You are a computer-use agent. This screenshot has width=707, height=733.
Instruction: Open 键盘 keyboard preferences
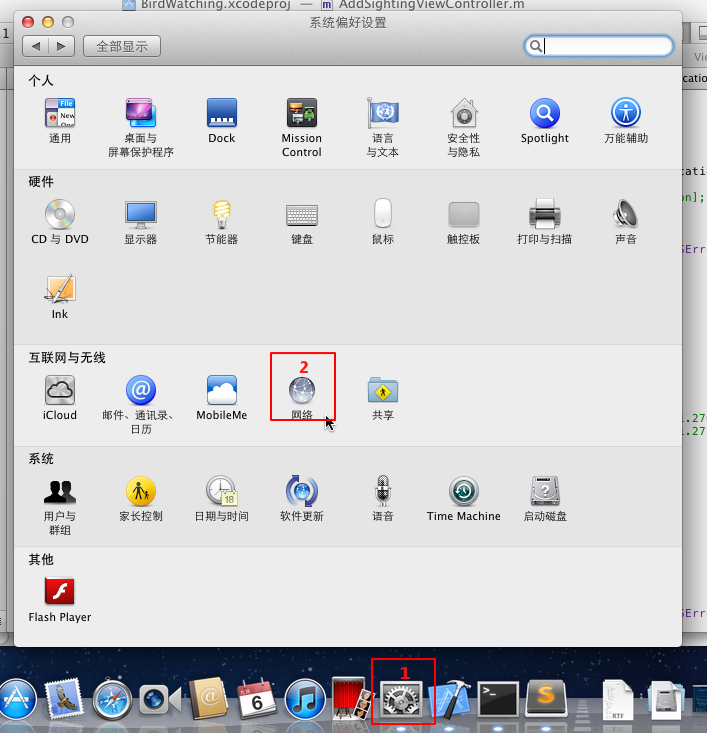click(302, 222)
